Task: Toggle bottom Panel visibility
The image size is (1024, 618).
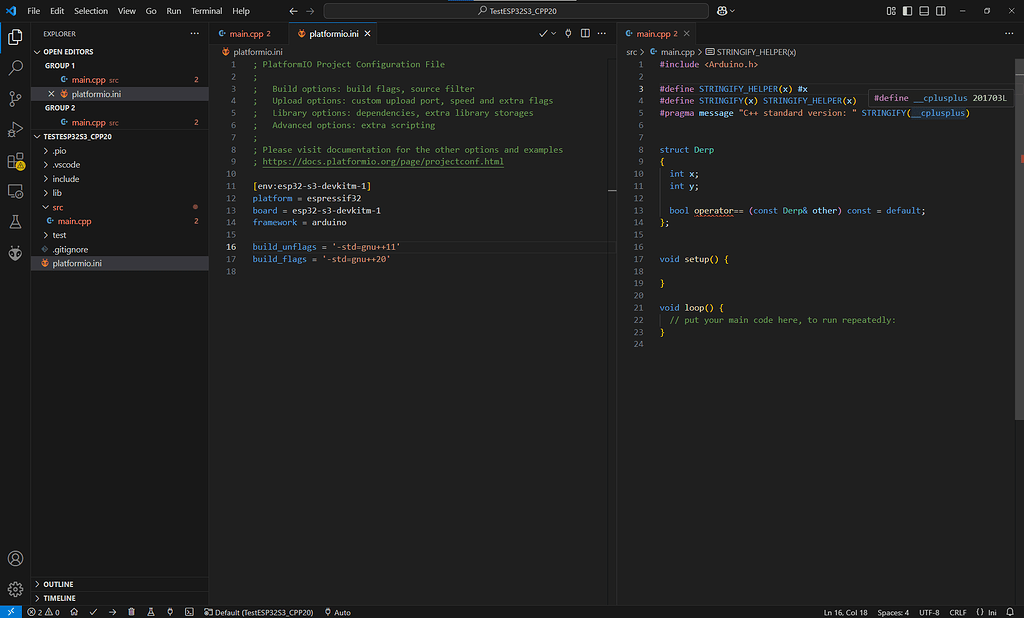Action: tap(924, 11)
